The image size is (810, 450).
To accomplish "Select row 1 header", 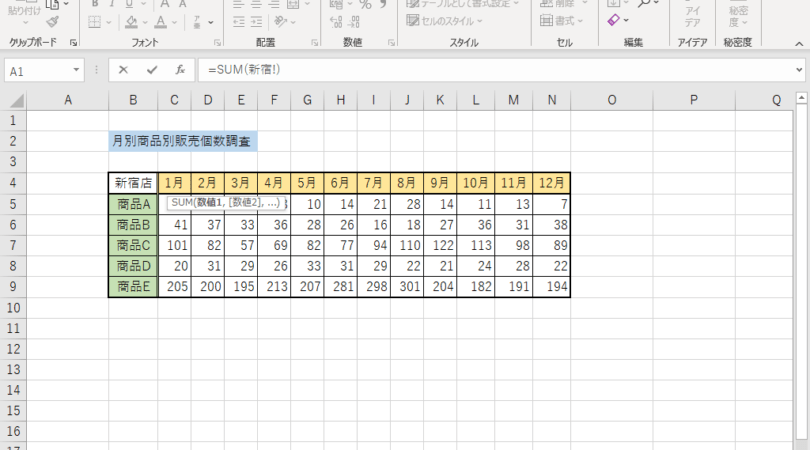I will (x=13, y=121).
